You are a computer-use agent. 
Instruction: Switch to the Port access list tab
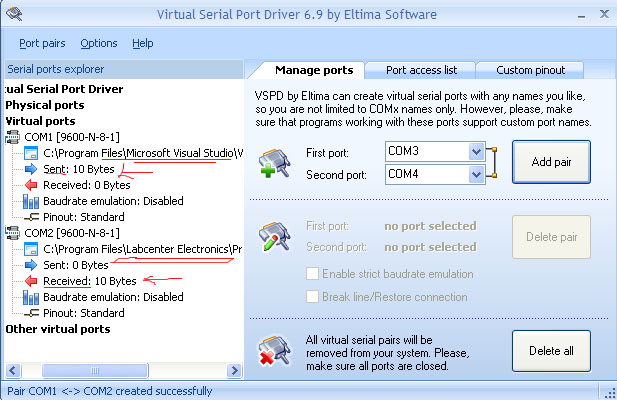coord(421,70)
